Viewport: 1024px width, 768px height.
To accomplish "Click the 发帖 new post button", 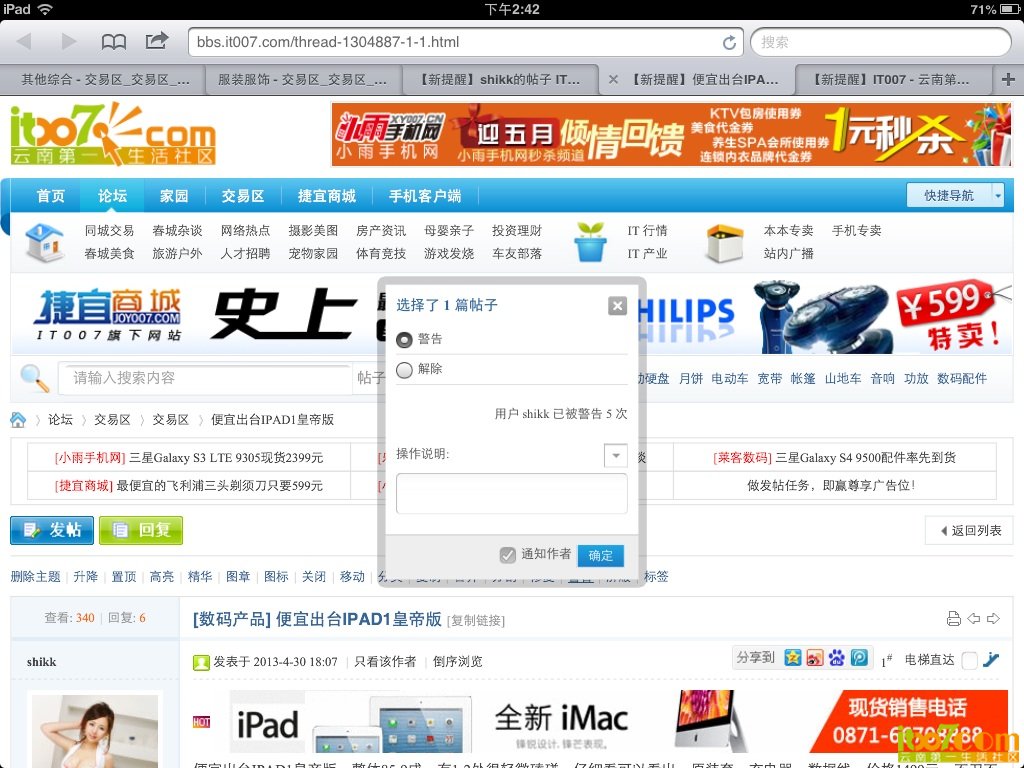I will [52, 530].
